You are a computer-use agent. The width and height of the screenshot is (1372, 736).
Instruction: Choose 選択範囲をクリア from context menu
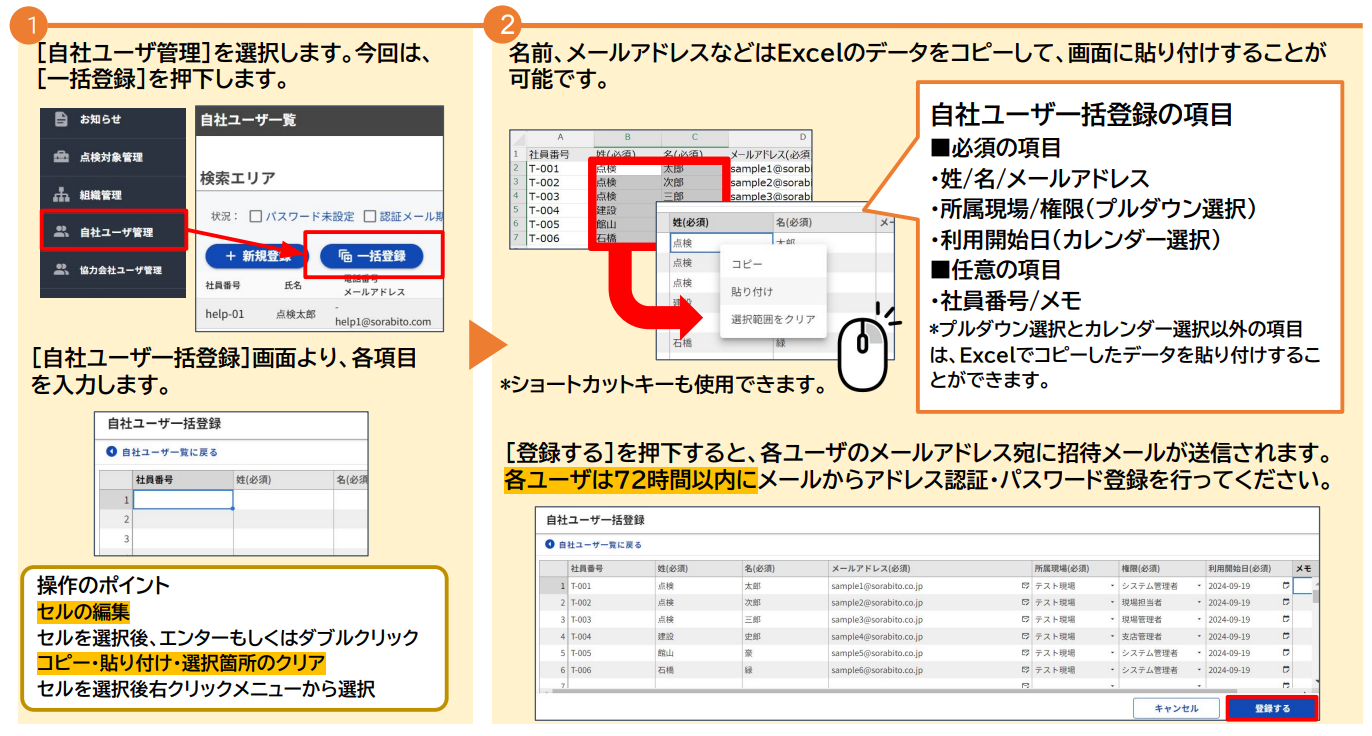pyautogui.click(x=772, y=320)
